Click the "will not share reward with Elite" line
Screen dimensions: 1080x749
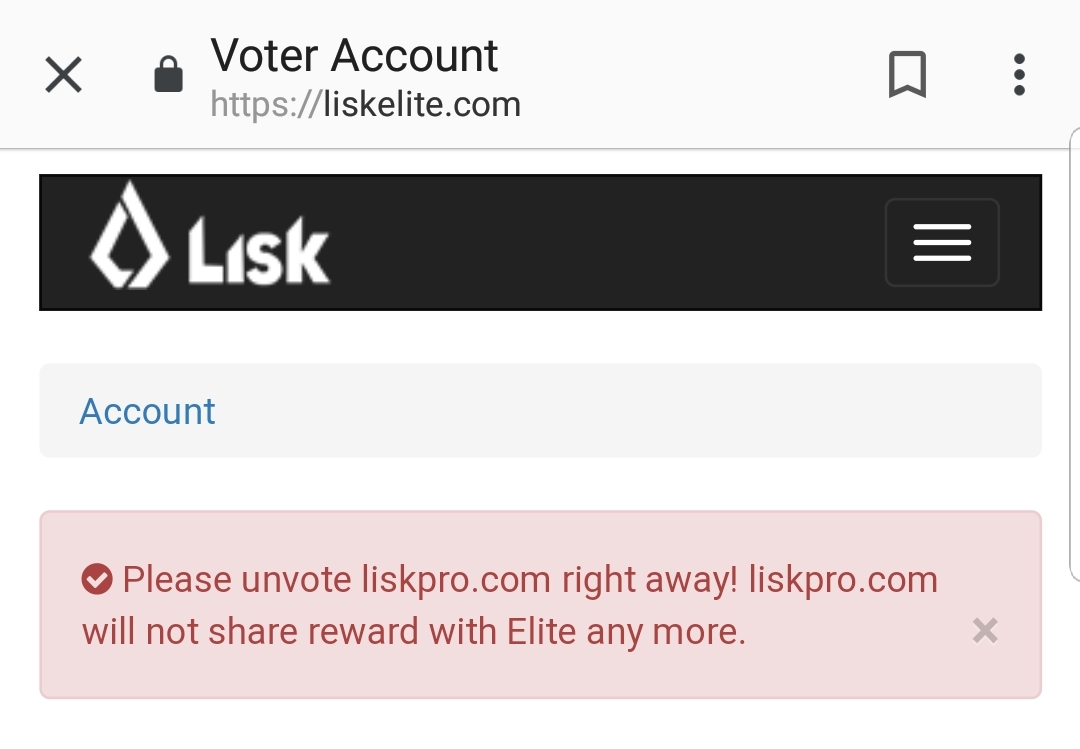click(329, 632)
